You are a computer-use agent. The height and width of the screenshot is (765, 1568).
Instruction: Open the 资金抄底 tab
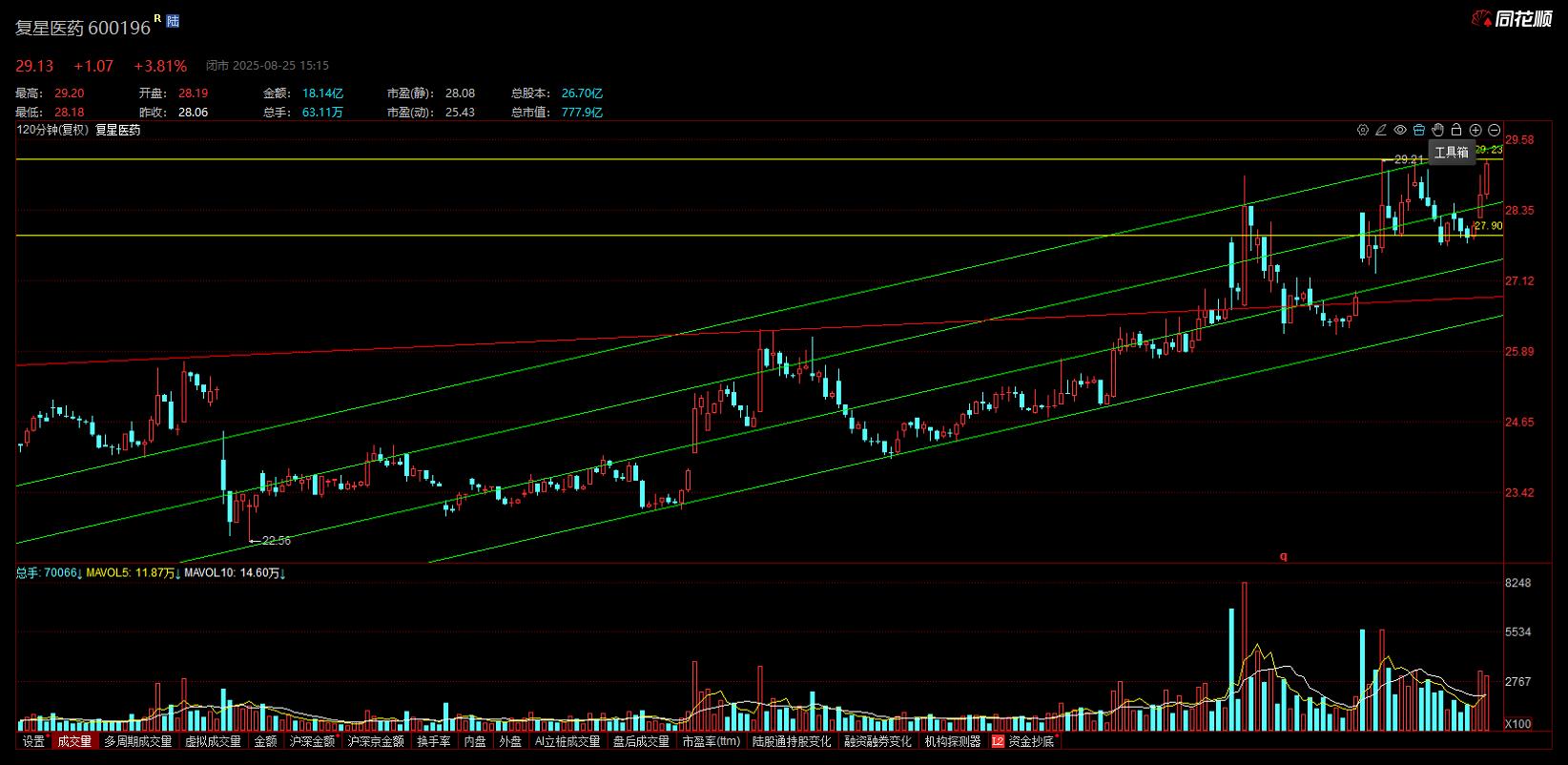pos(1031,741)
